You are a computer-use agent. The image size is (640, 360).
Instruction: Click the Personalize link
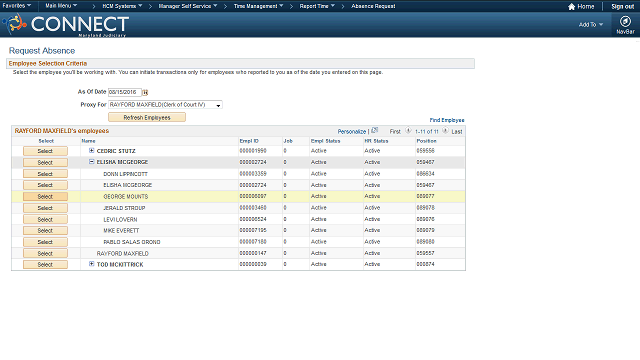click(351, 131)
